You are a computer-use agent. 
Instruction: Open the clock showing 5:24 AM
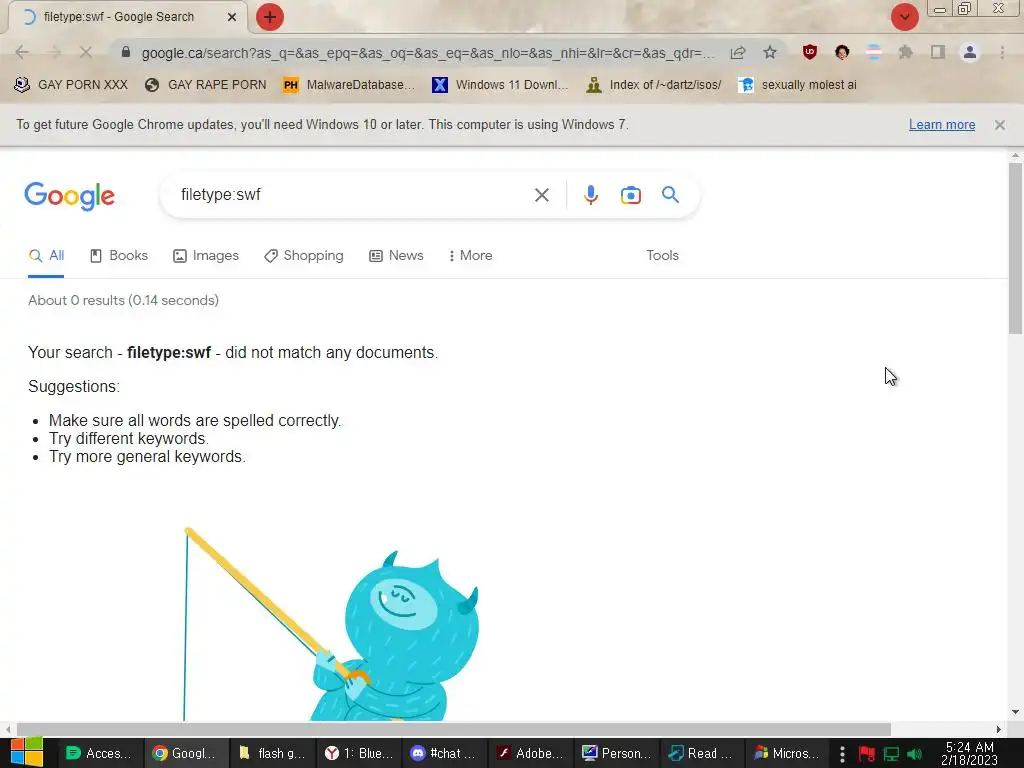[x=969, y=753]
